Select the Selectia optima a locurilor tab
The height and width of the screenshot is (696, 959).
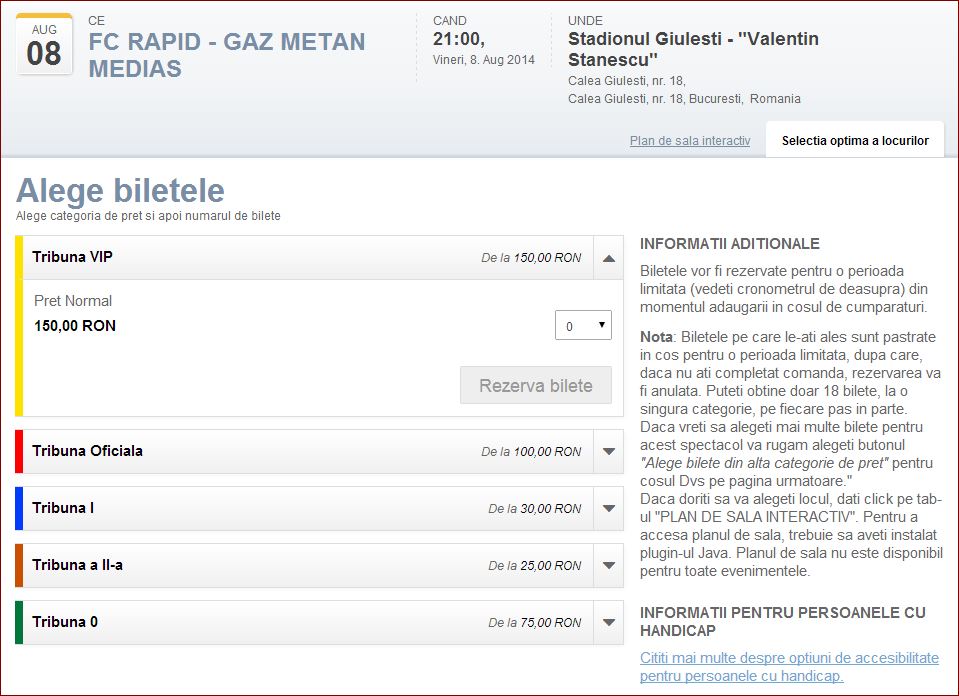855,141
